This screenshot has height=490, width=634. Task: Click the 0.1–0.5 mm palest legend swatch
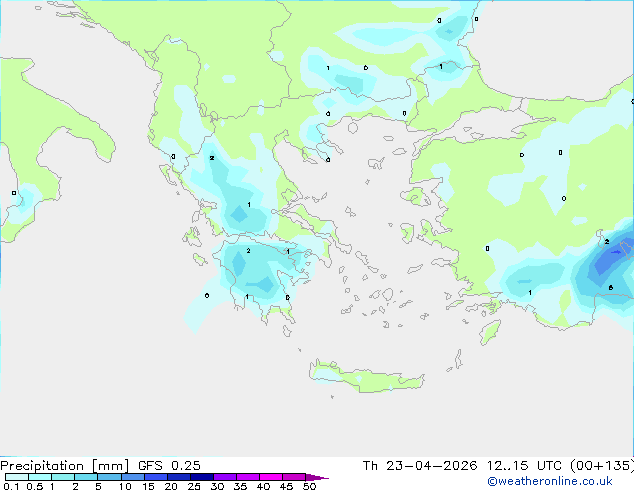tap(17, 477)
